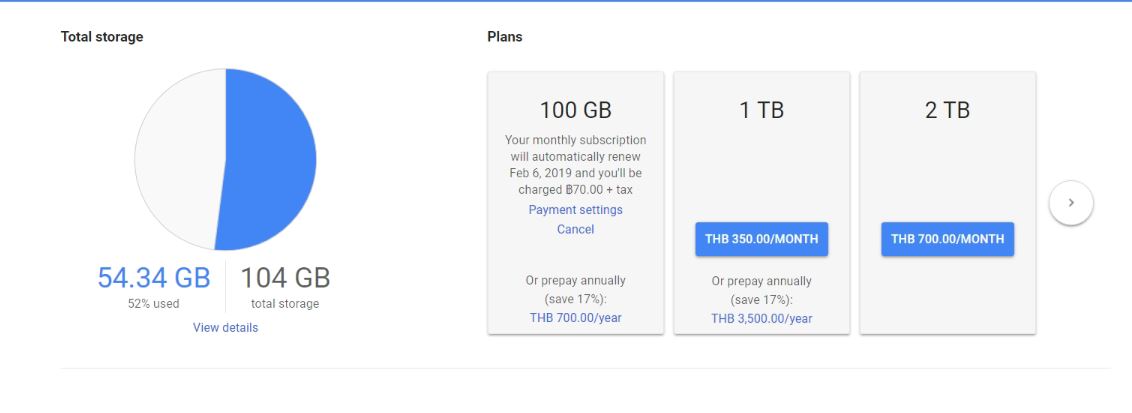Click the white unused portion of the pie chart
Screen dimensions: 1132x413
pos(175,160)
